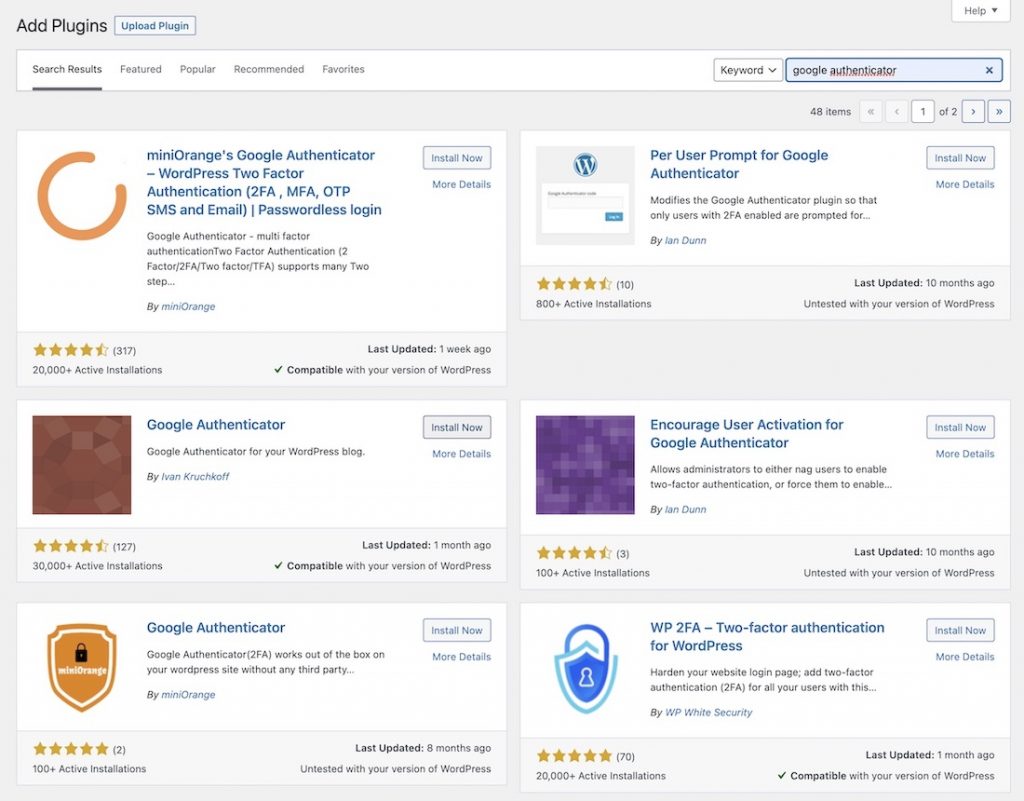
Task: Open the Recommended tab
Action: (x=268, y=69)
